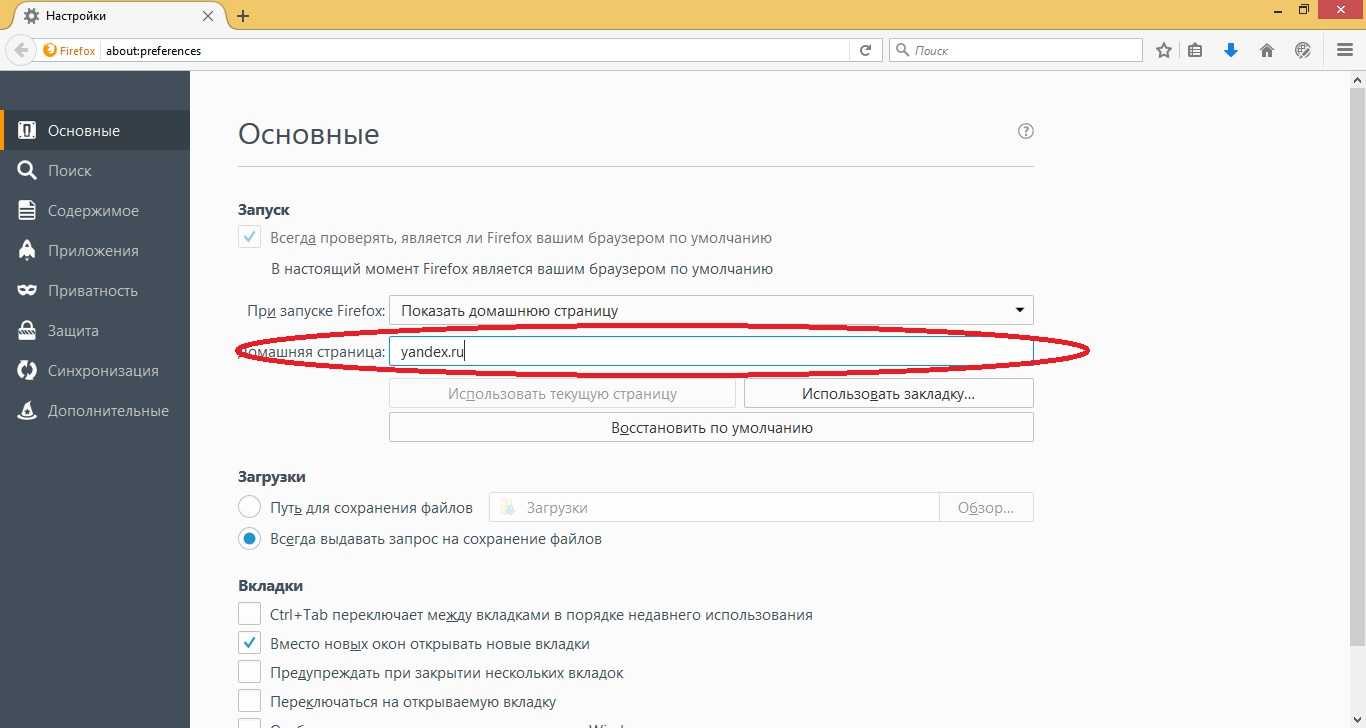Click the Home toolbar icon
This screenshot has height=728, width=1366.
[1267, 50]
